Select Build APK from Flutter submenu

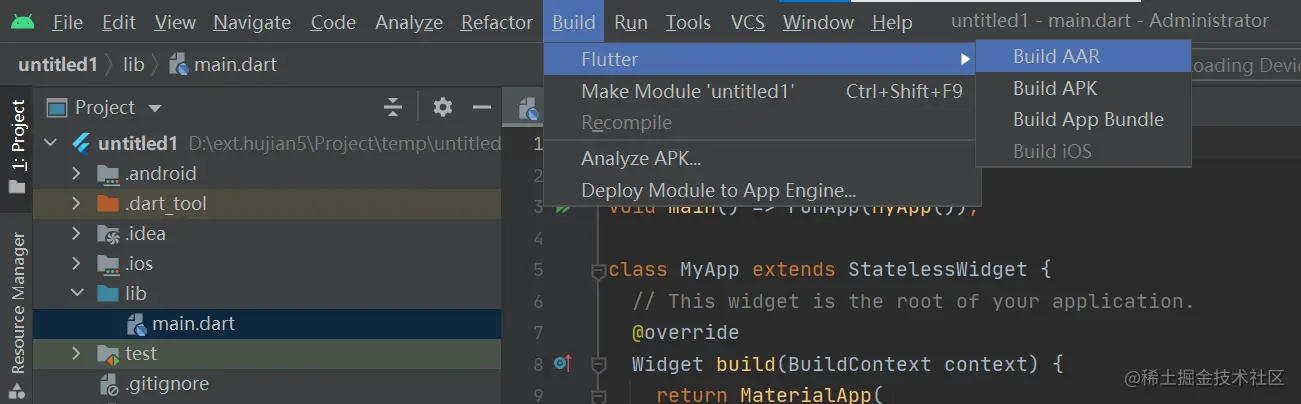(1083, 88)
